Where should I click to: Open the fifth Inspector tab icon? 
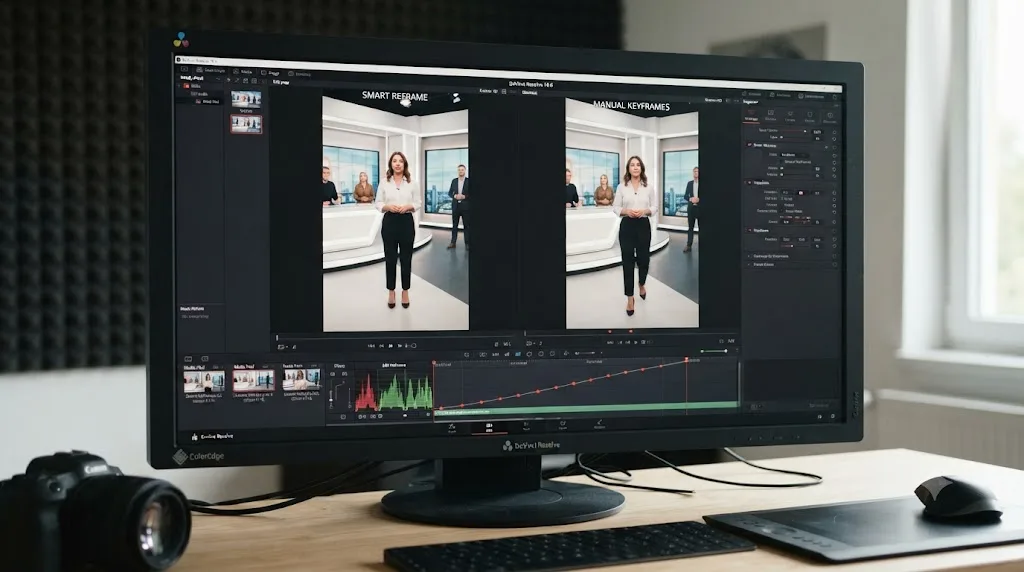coord(829,116)
